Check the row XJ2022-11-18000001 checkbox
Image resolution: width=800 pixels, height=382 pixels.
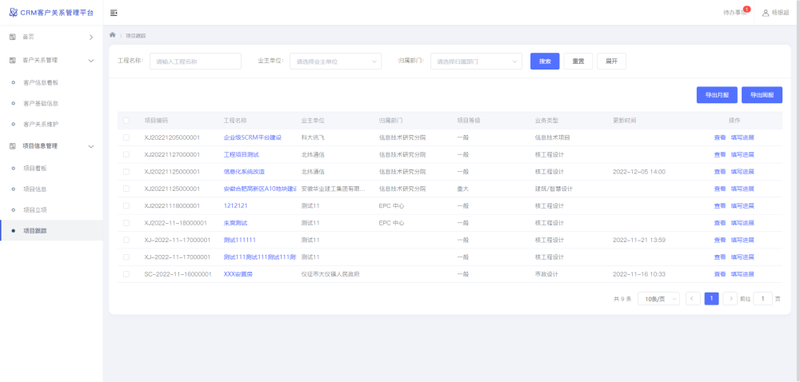click(126, 223)
